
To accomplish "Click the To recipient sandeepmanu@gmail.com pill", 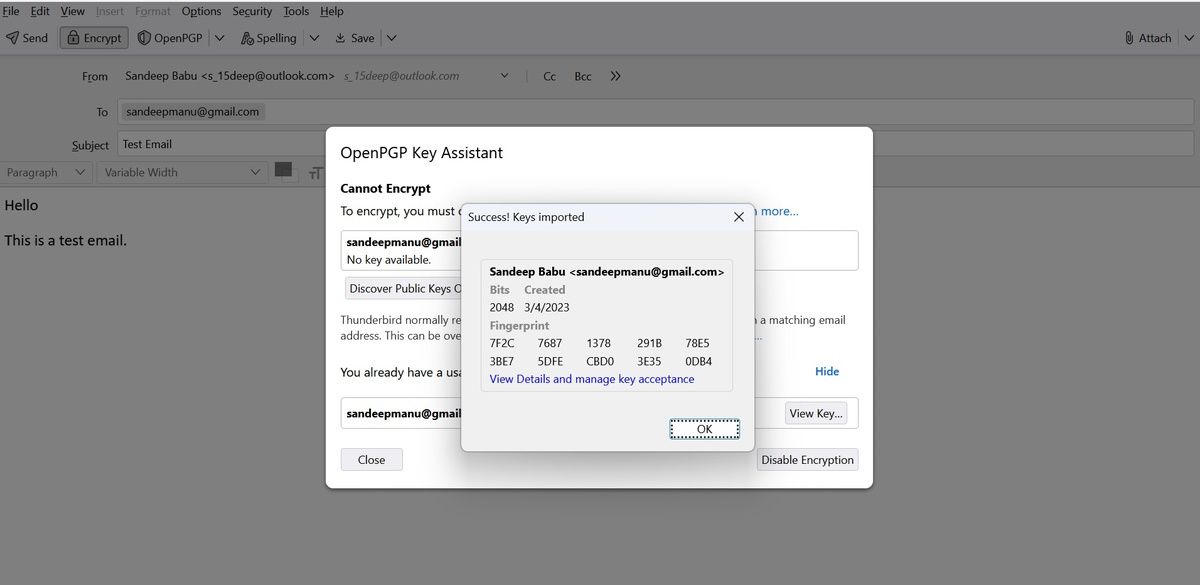I will 193,112.
